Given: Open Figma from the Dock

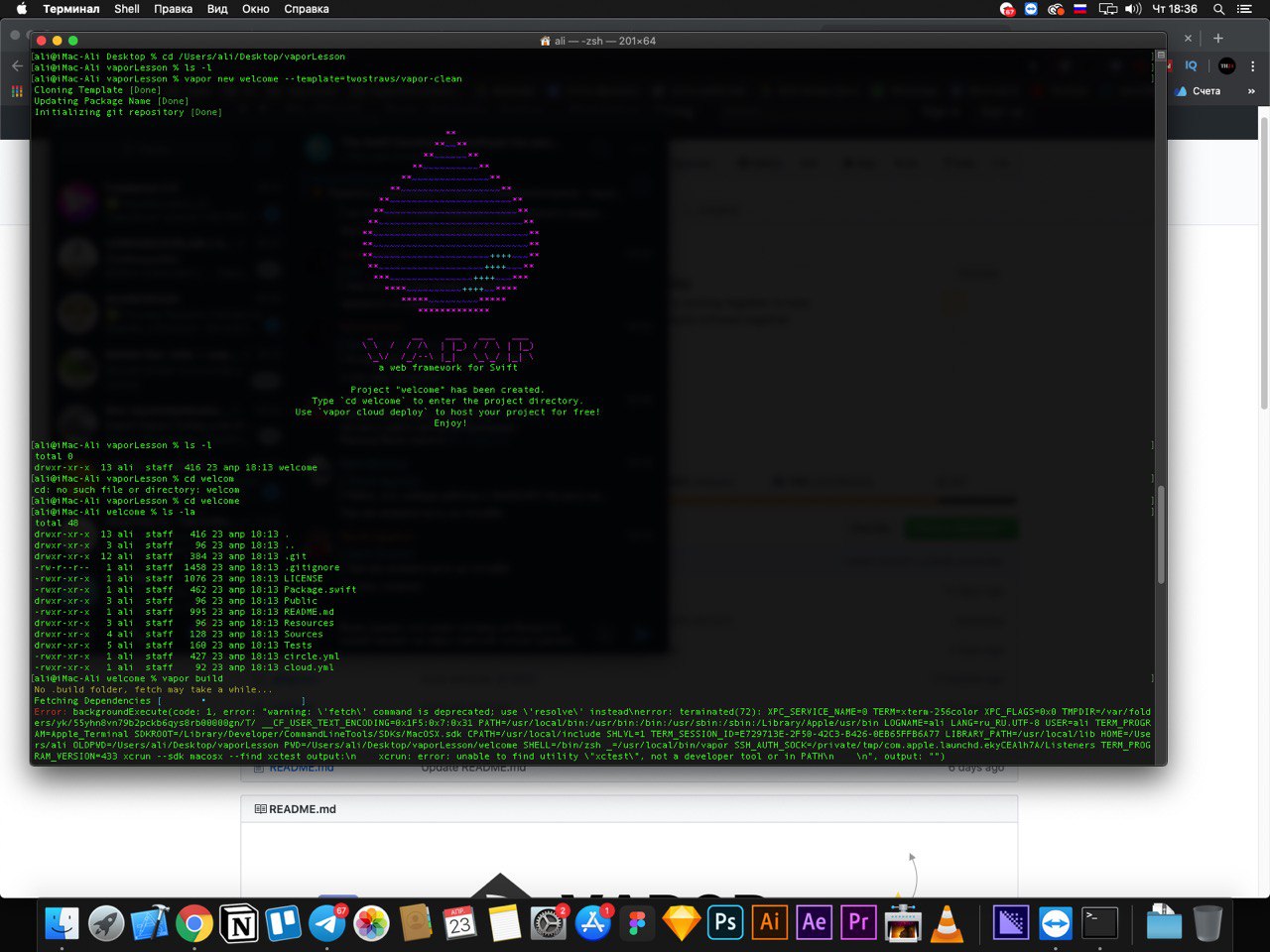Looking at the screenshot, I should point(636,924).
